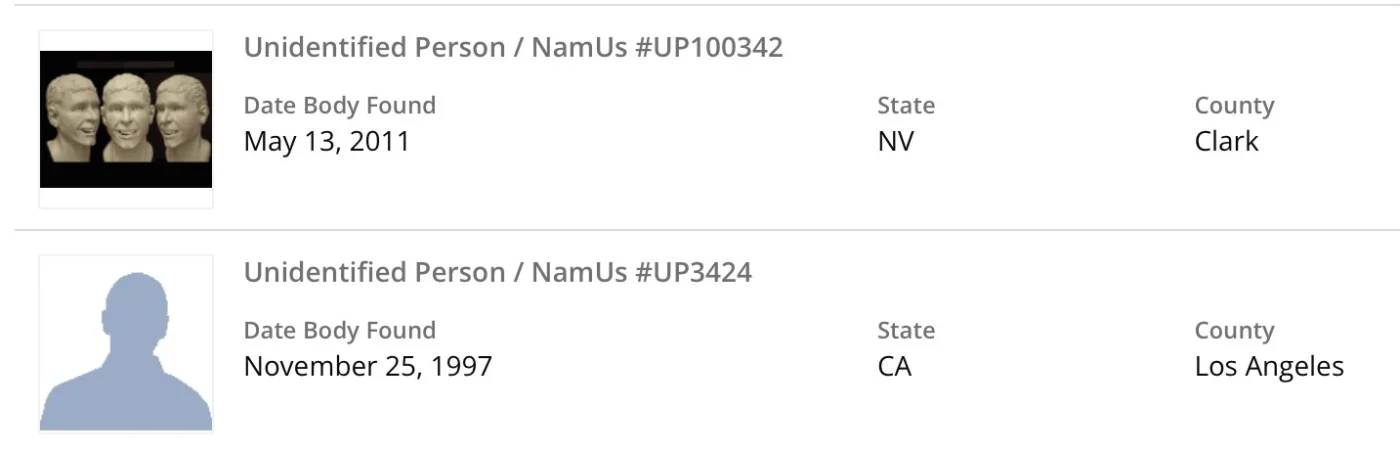The image size is (1400, 452).
Task: Click the Clark county value
Action: tap(1226, 141)
